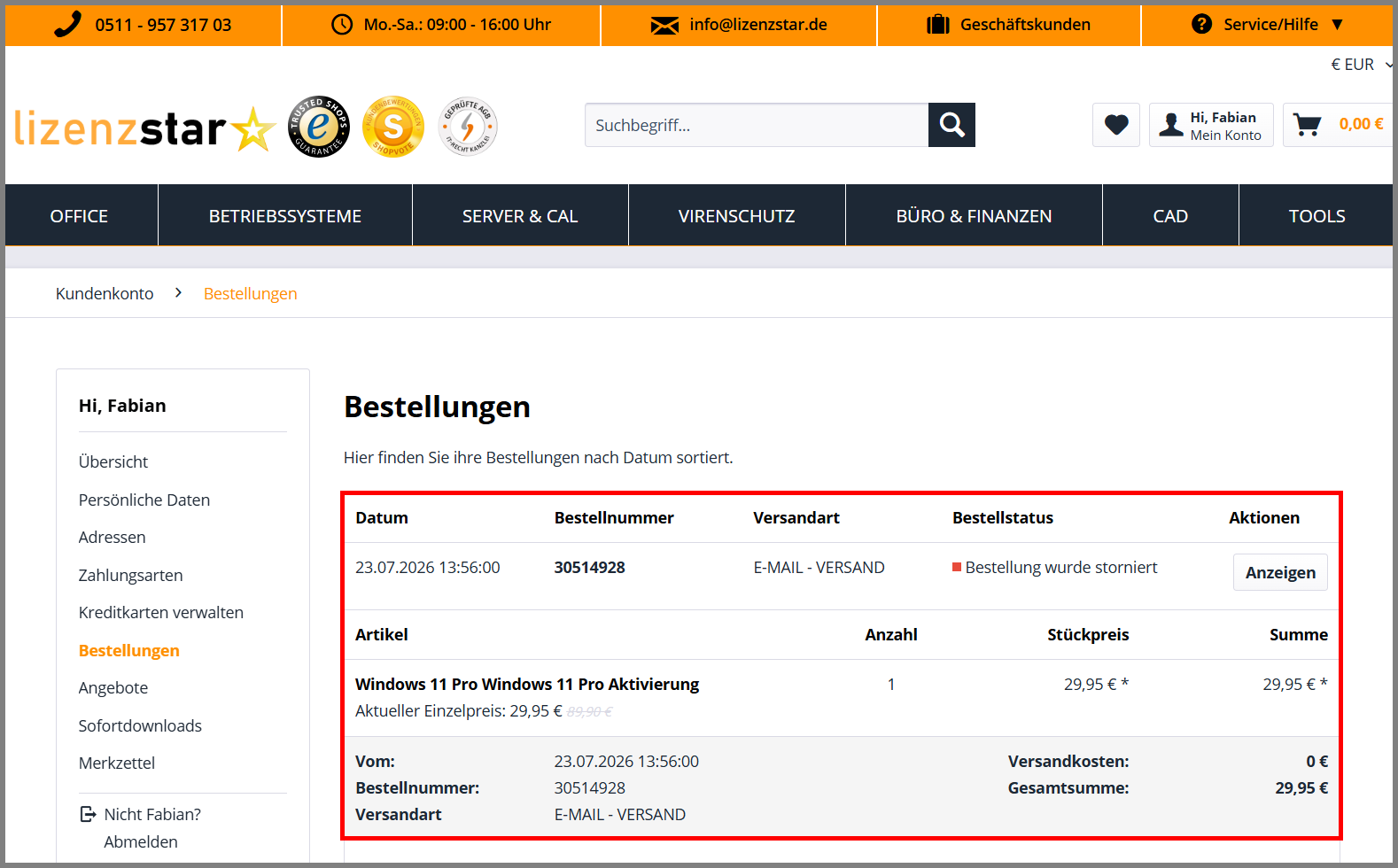Open Merkzettel in sidebar
This screenshot has width=1398, height=868.
pyautogui.click(x=117, y=763)
